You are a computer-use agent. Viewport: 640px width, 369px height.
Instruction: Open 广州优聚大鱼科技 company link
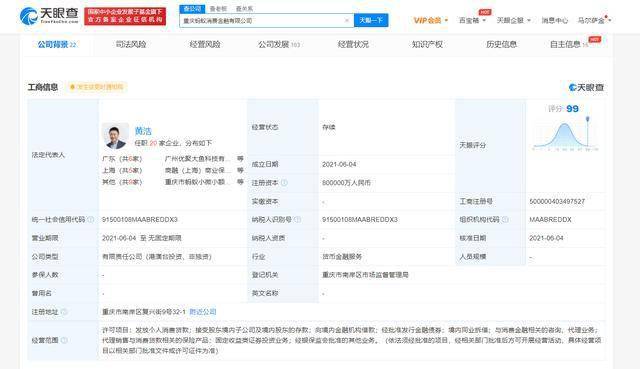[198, 158]
